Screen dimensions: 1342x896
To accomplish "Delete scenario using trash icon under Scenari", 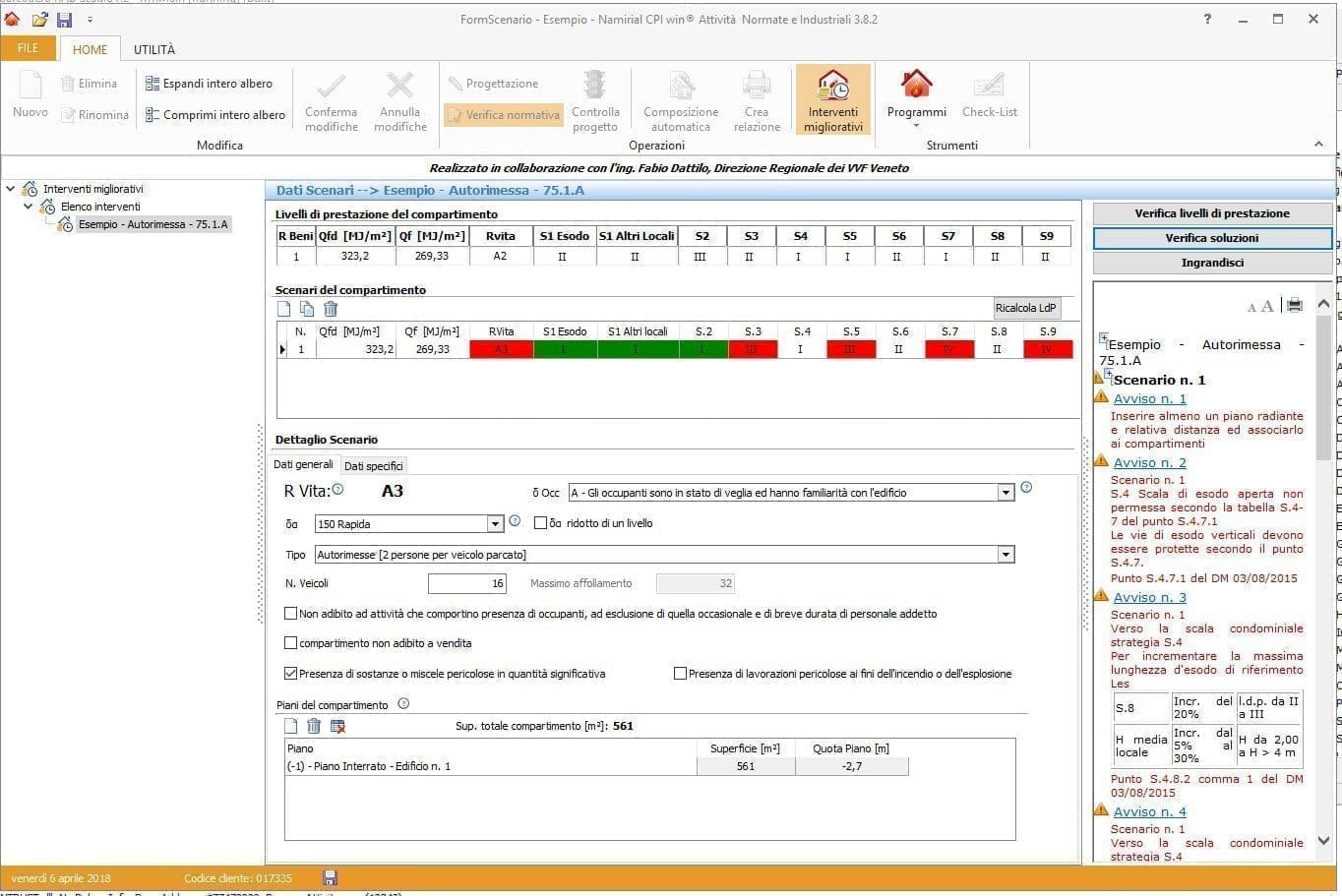I will pos(331,309).
